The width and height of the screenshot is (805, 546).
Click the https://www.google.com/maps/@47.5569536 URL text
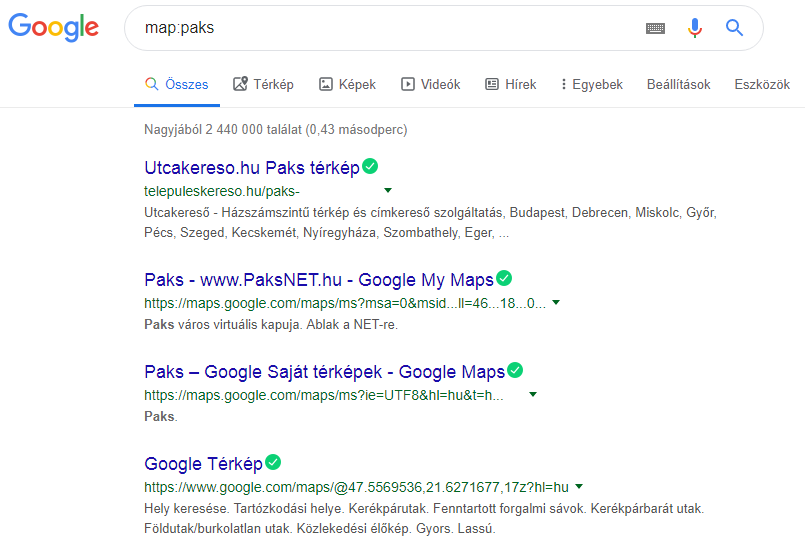356,487
